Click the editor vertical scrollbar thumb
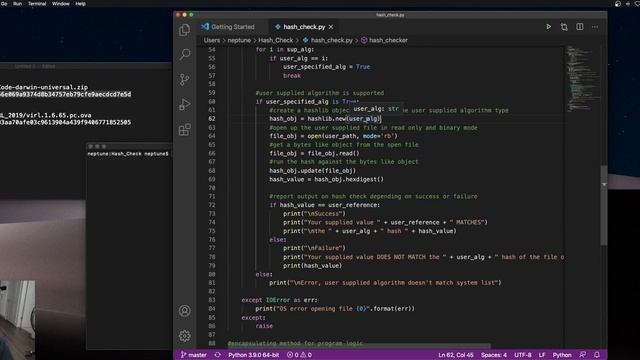 [x=604, y=206]
